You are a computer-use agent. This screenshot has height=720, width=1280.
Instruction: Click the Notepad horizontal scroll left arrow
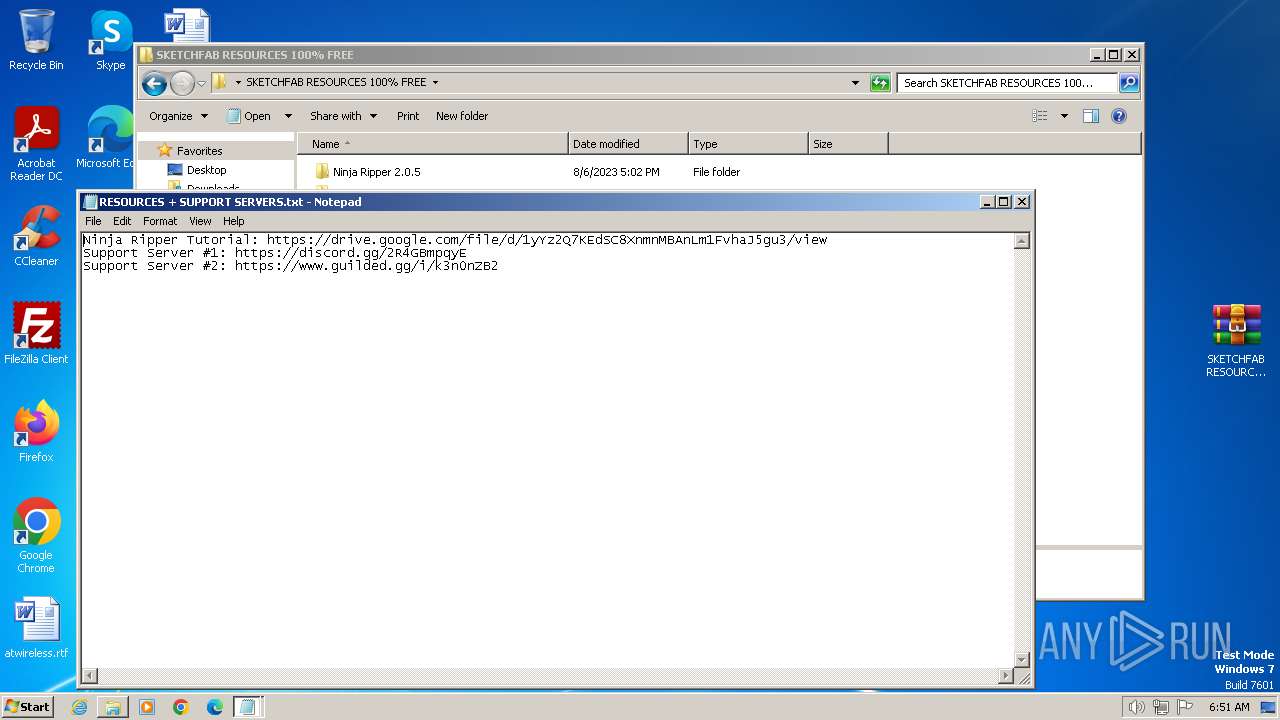(90, 676)
